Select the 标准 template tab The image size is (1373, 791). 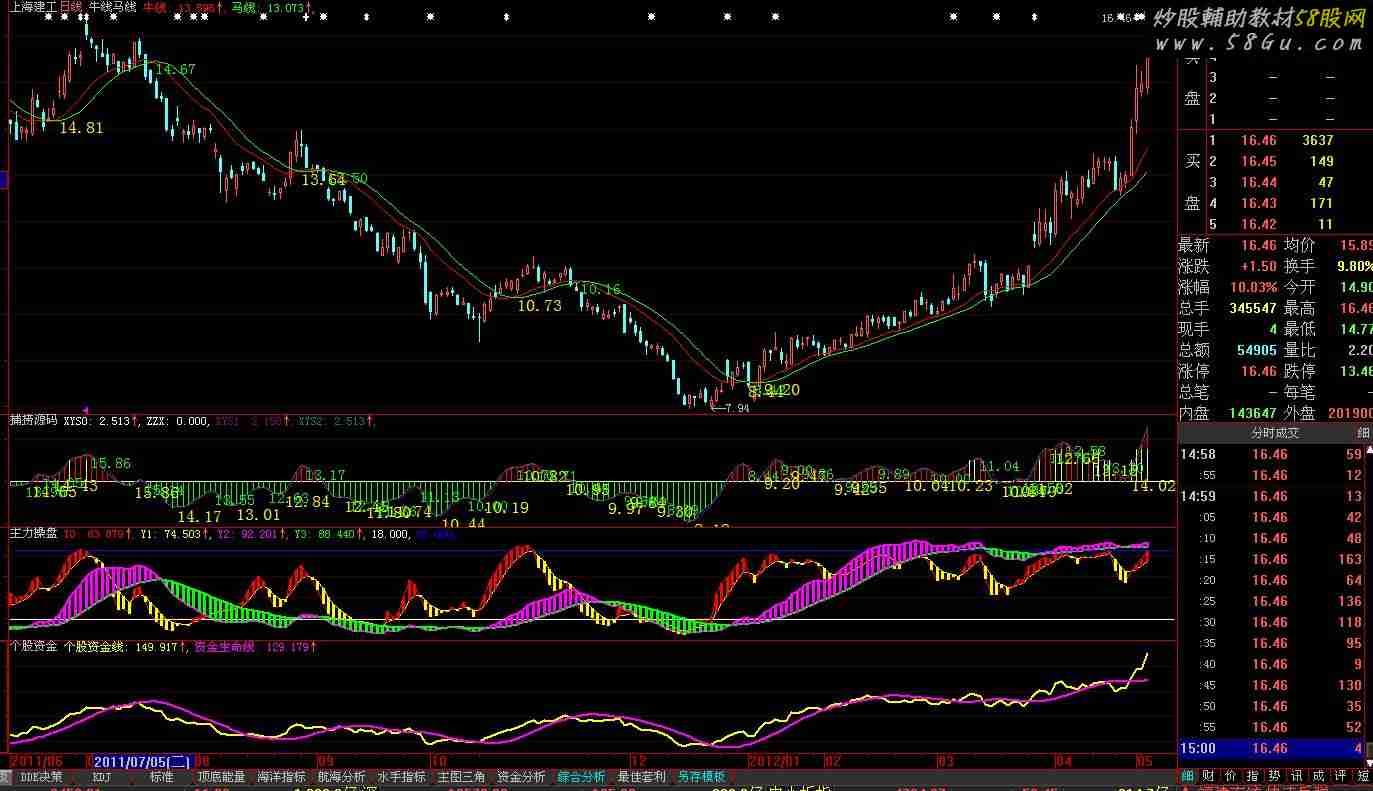pyautogui.click(x=161, y=776)
